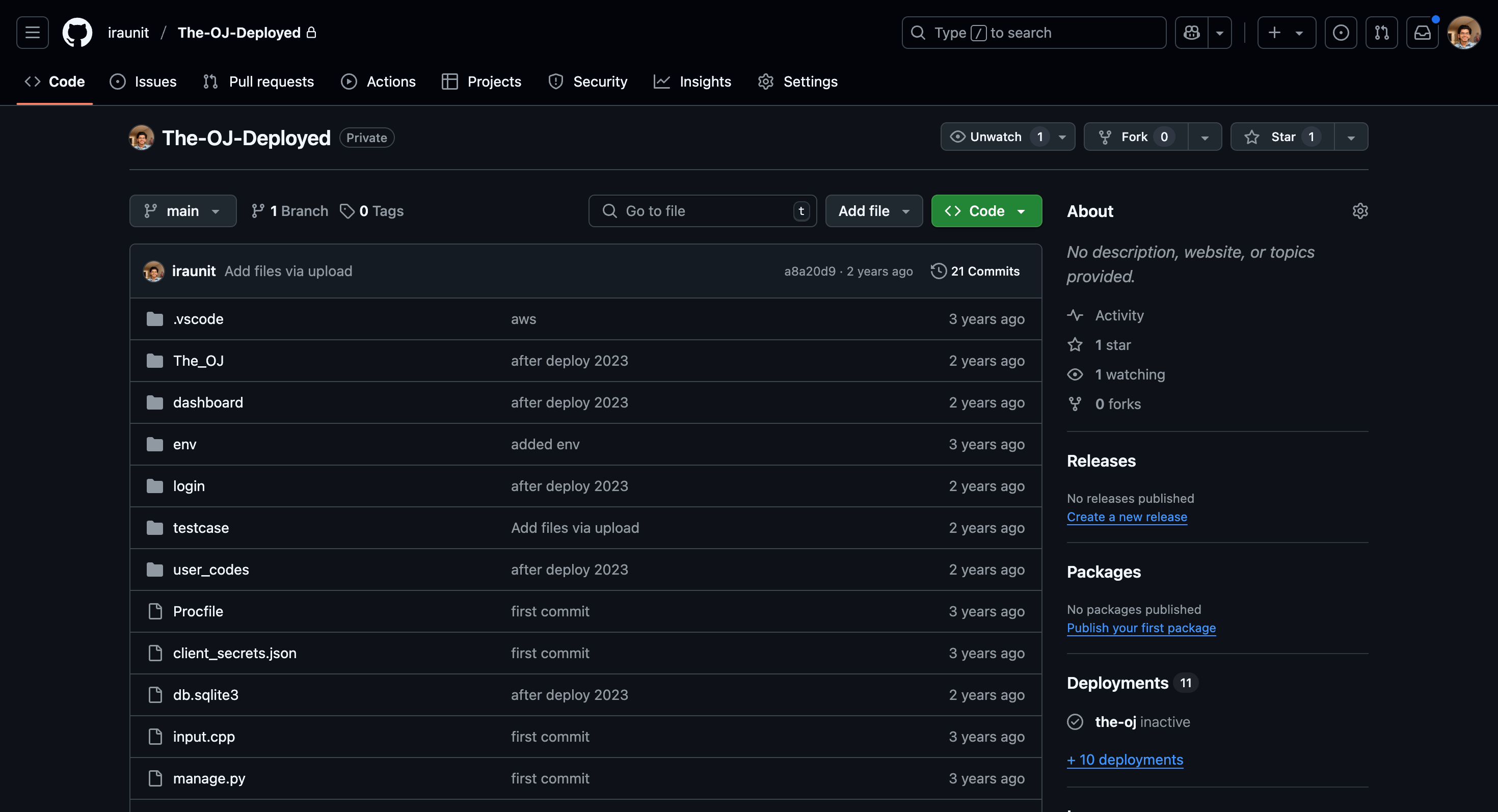Viewport: 1498px width, 812px height.
Task: Click the + 10 deployments link
Action: (x=1125, y=760)
